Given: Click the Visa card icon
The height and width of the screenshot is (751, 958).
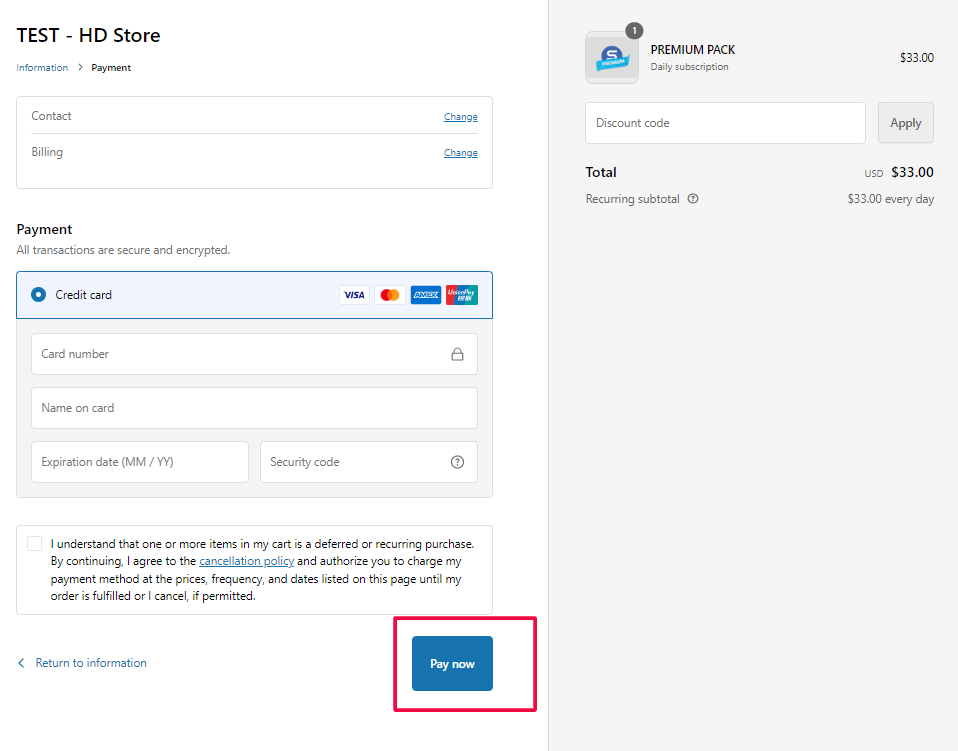Looking at the screenshot, I should [354, 295].
